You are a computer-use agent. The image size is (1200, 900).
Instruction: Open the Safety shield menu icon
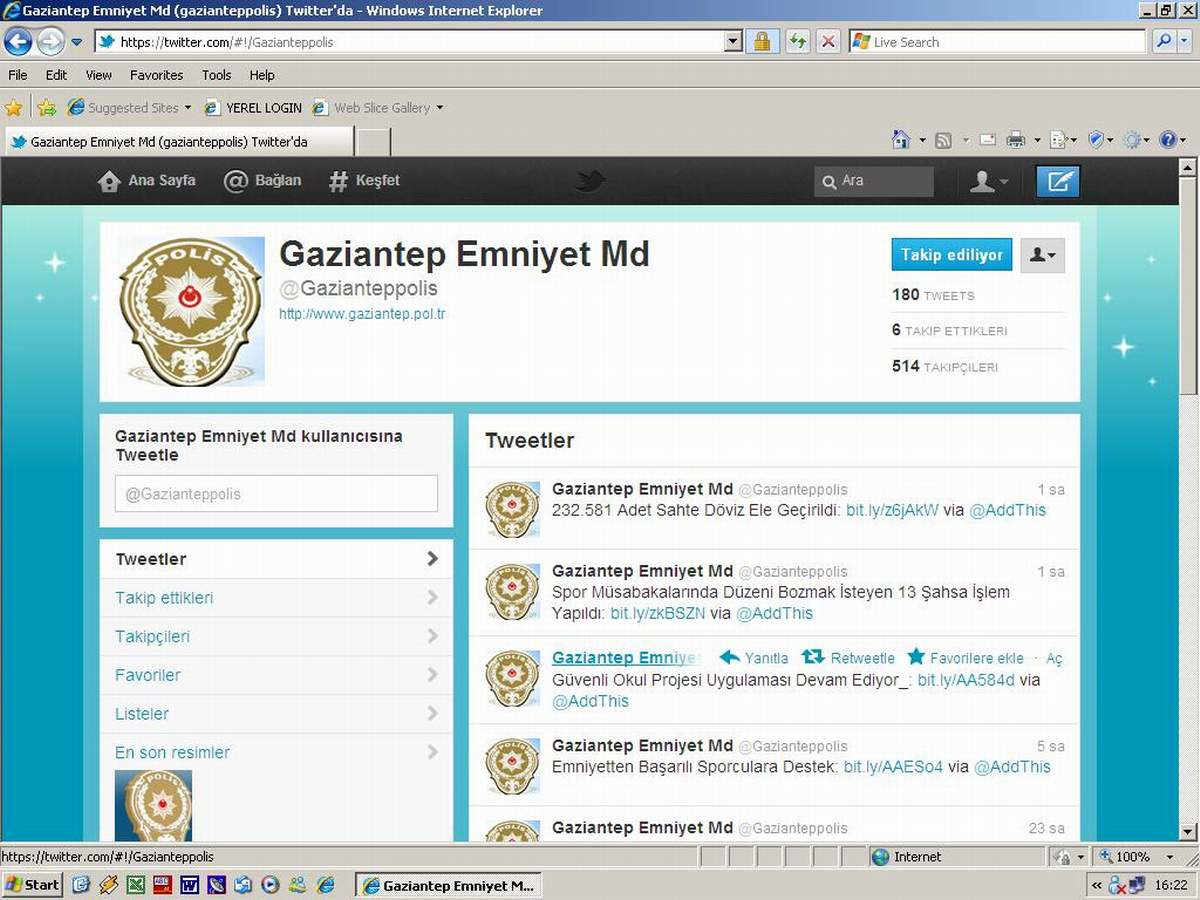point(1096,140)
